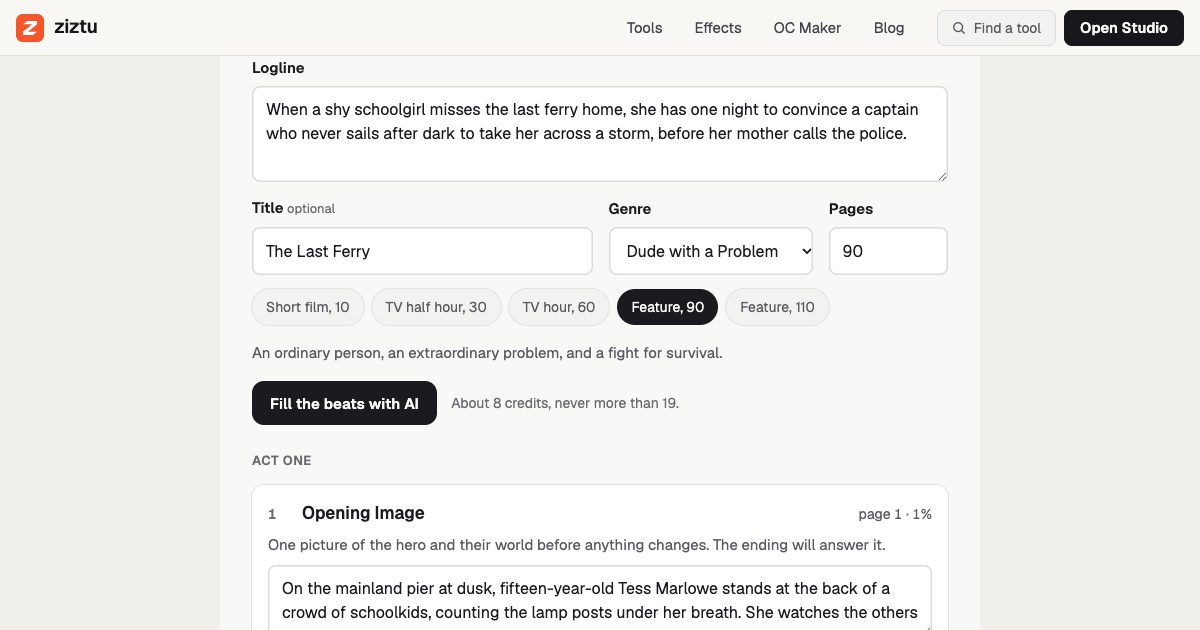Select the Short film, 10 preset
1200x630 pixels.
(x=308, y=307)
